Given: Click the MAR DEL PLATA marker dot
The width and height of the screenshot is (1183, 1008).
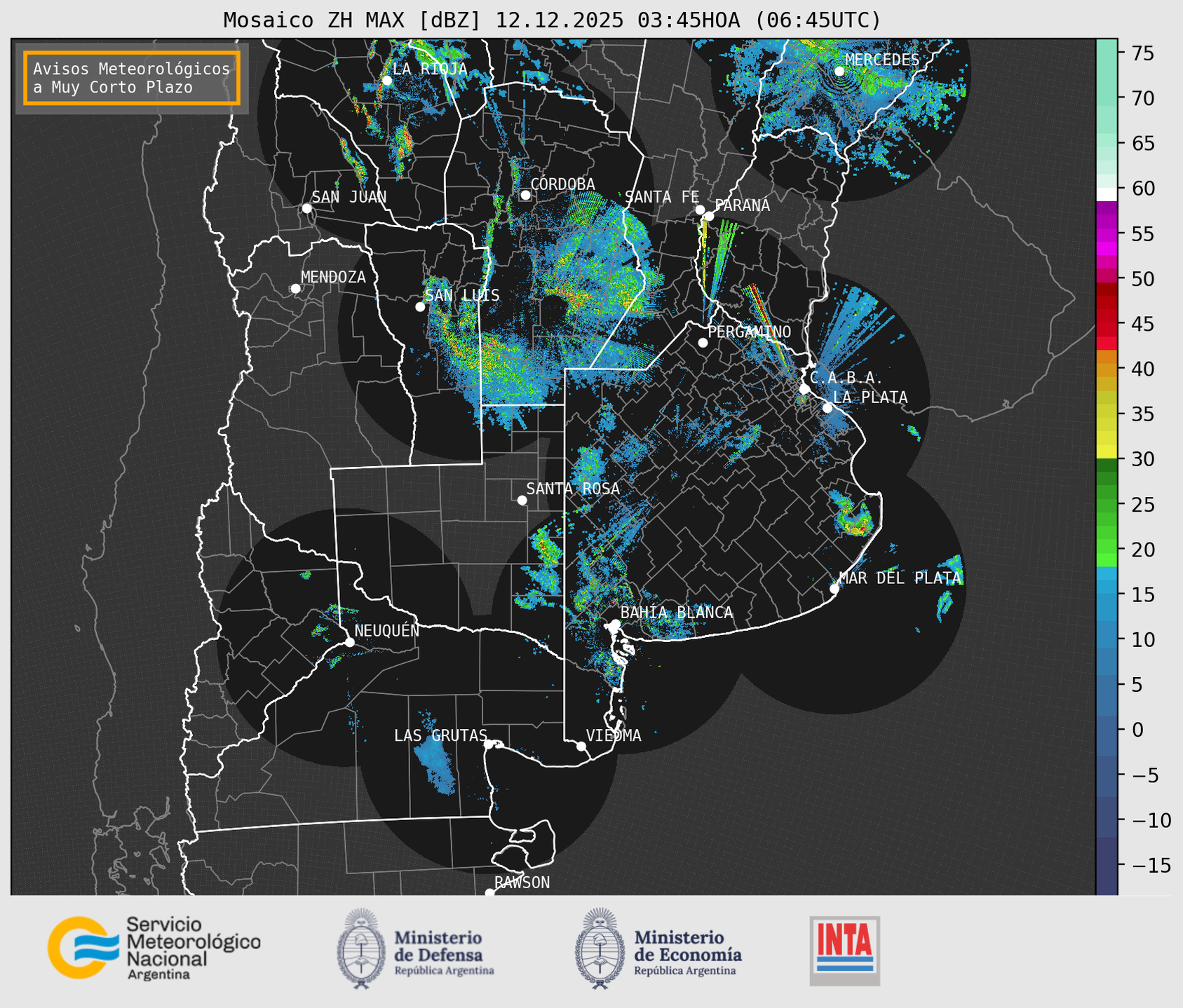Looking at the screenshot, I should pyautogui.click(x=834, y=589).
